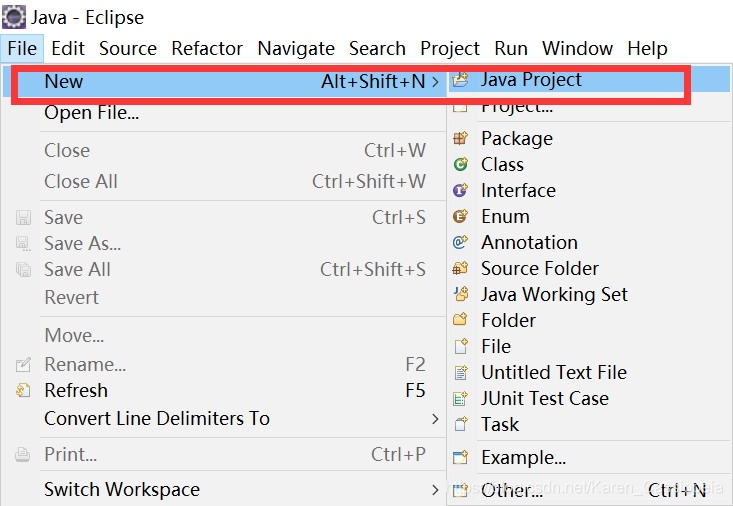
Task: Select Java Project from New submenu
Action: 589,80
